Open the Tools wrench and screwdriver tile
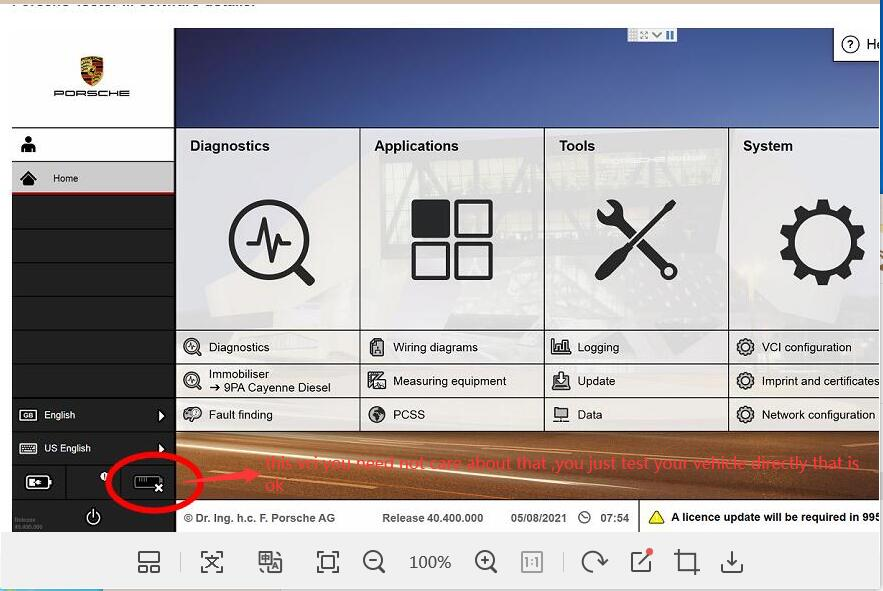Screen dimensions: 883x591 (636, 241)
